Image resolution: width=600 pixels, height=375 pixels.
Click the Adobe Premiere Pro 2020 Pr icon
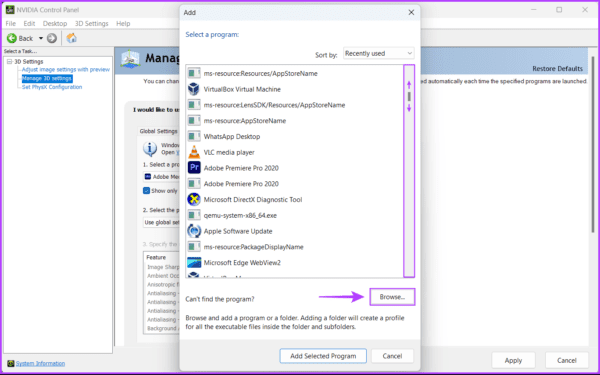point(194,168)
